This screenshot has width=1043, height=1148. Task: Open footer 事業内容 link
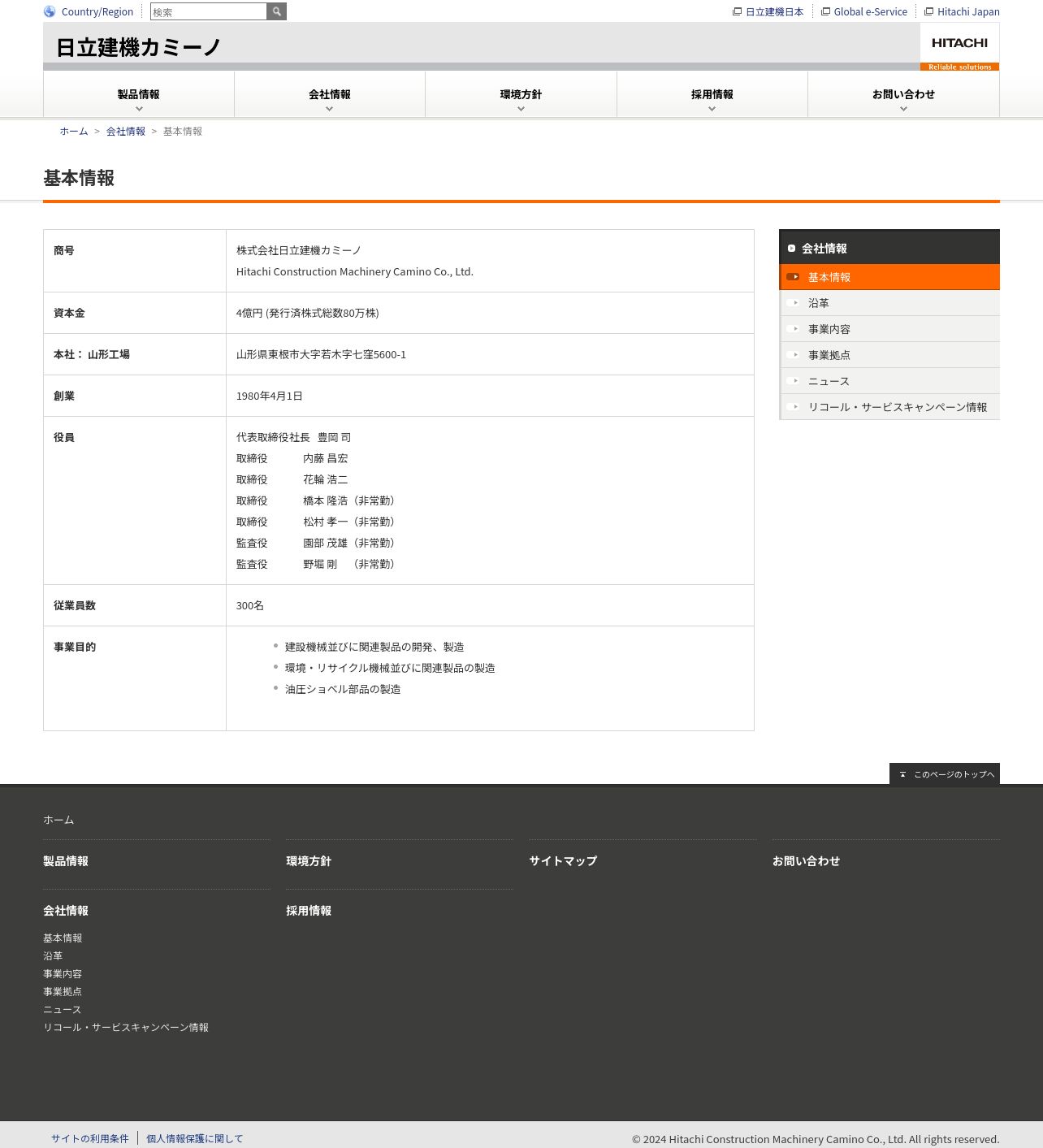(x=63, y=973)
